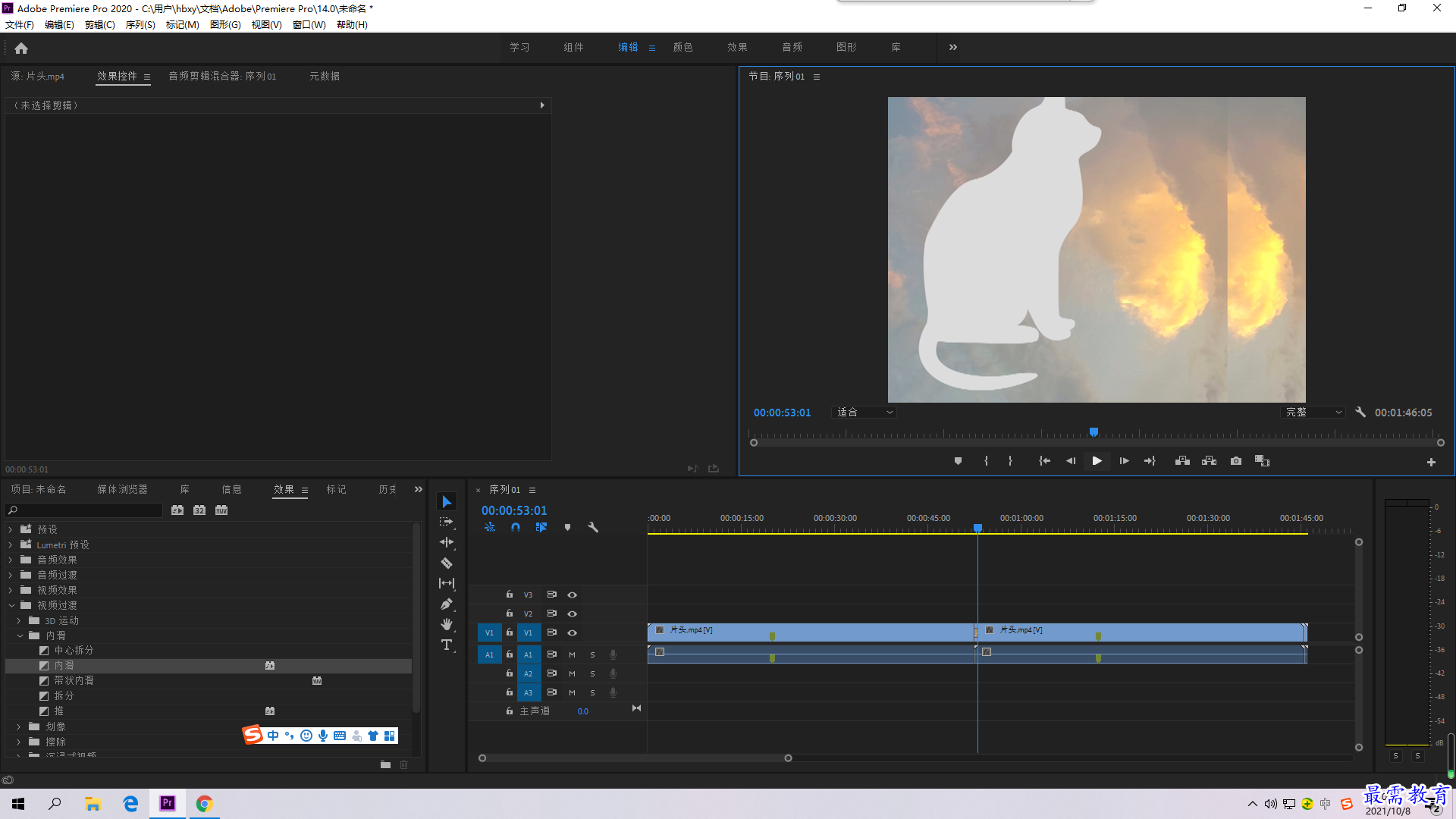Open the 文件(F) menu
The width and height of the screenshot is (1456, 819).
point(20,25)
